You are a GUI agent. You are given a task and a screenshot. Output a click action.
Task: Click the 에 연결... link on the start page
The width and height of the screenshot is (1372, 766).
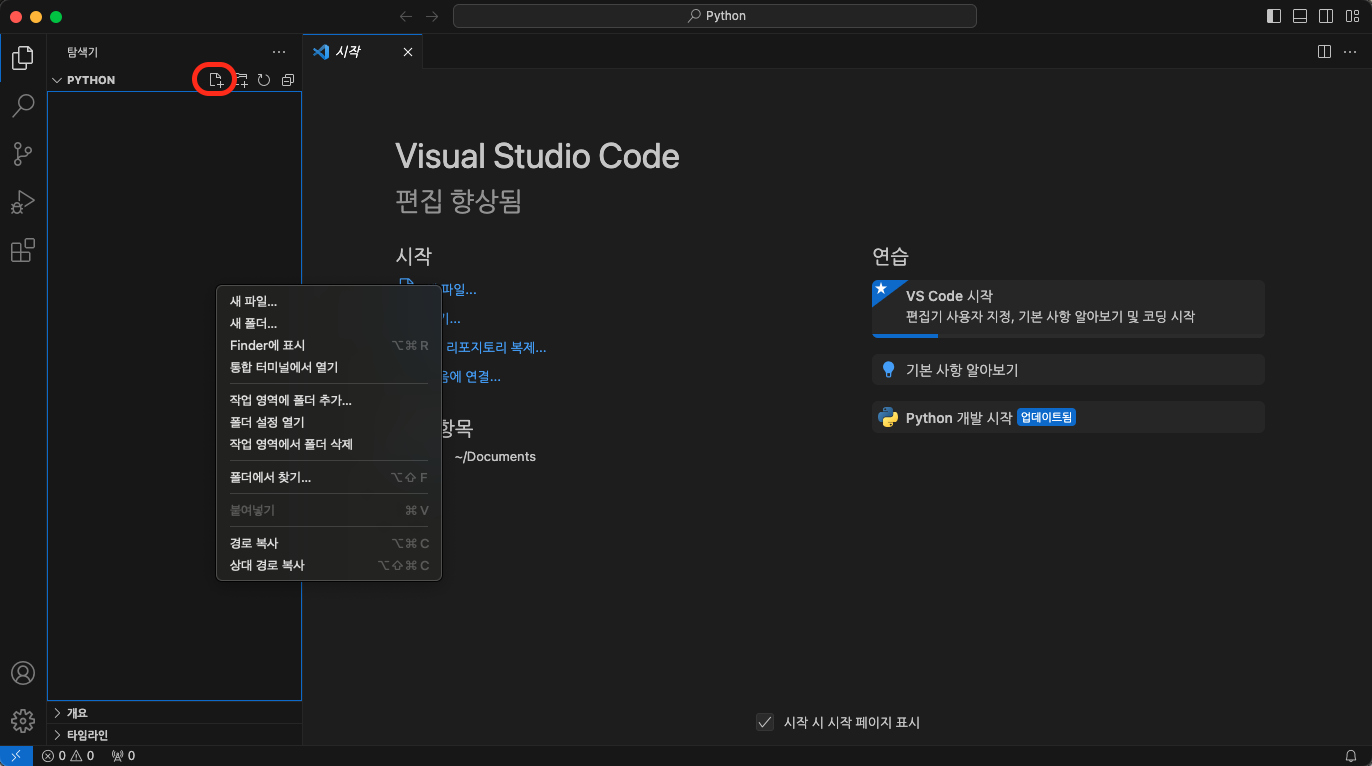click(472, 377)
